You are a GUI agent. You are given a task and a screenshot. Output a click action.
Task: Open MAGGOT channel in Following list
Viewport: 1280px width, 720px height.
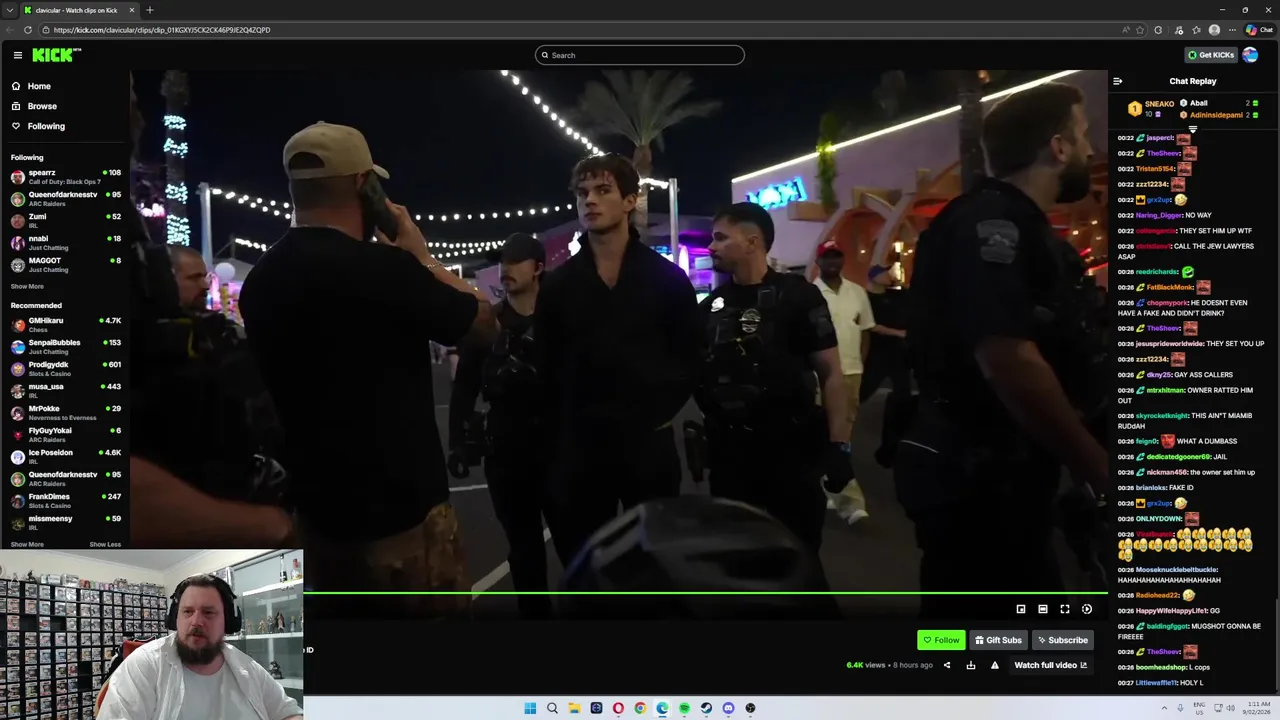click(x=65, y=264)
